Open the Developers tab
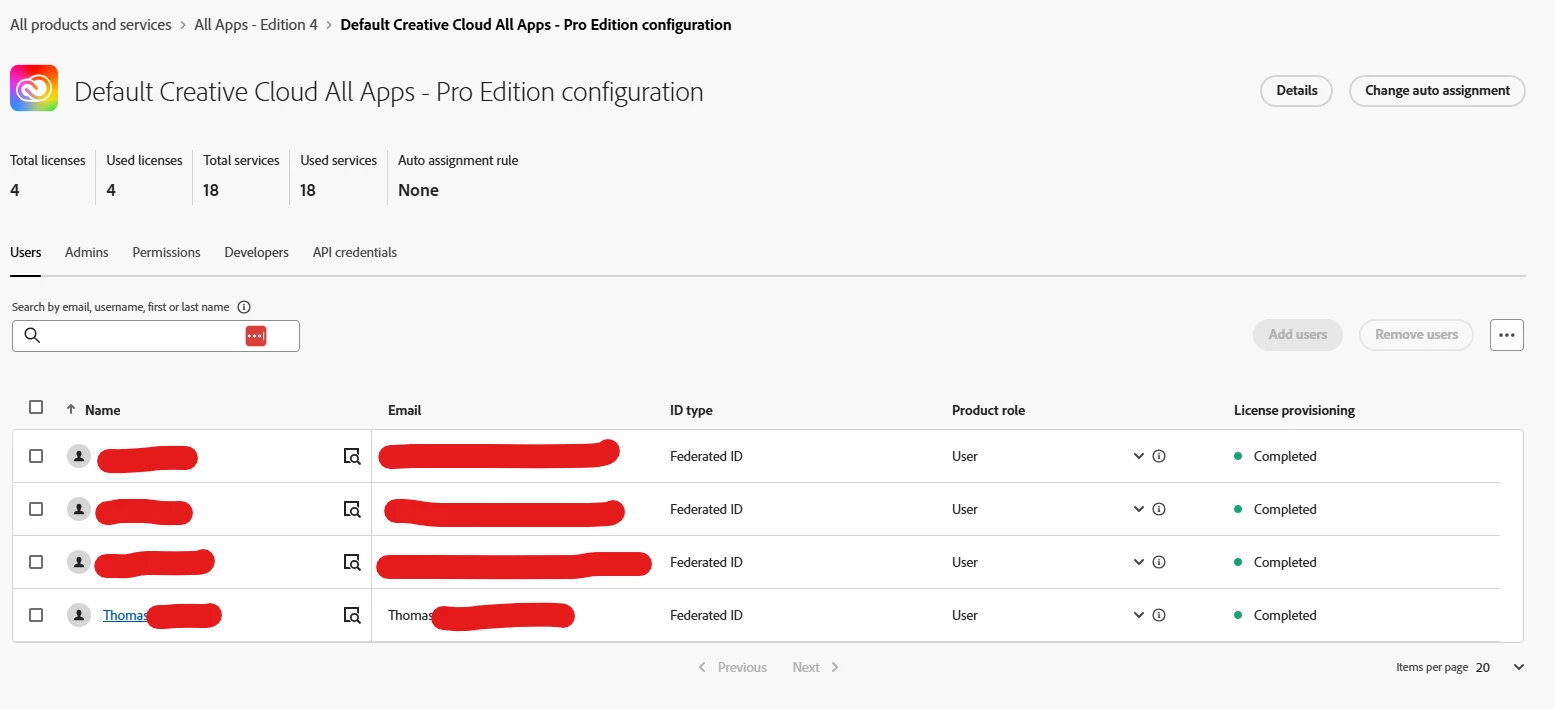The image size is (1555, 709). (x=256, y=252)
